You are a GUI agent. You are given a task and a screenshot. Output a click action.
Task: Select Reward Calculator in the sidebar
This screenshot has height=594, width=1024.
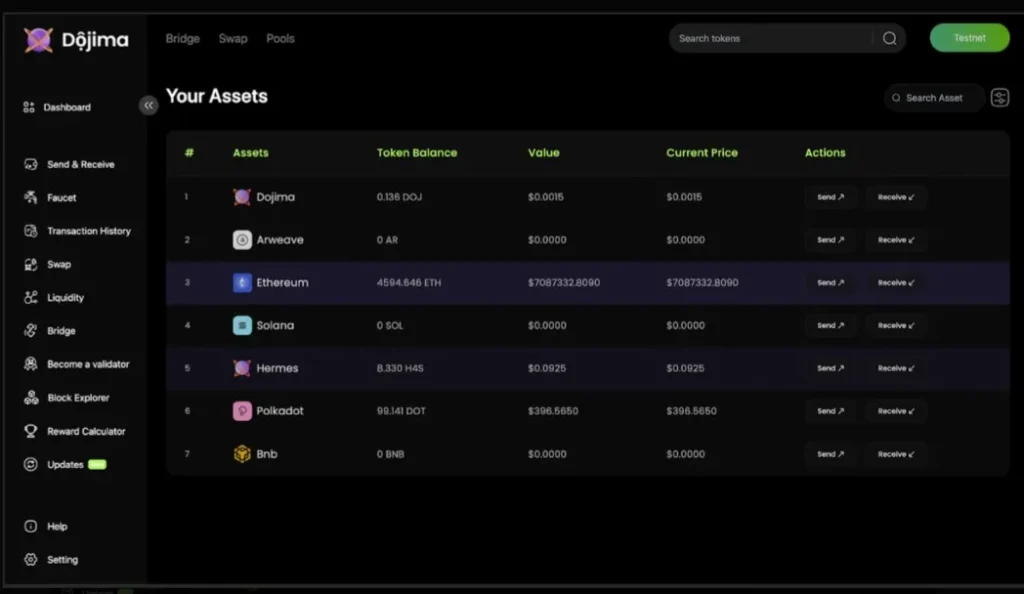tap(86, 431)
